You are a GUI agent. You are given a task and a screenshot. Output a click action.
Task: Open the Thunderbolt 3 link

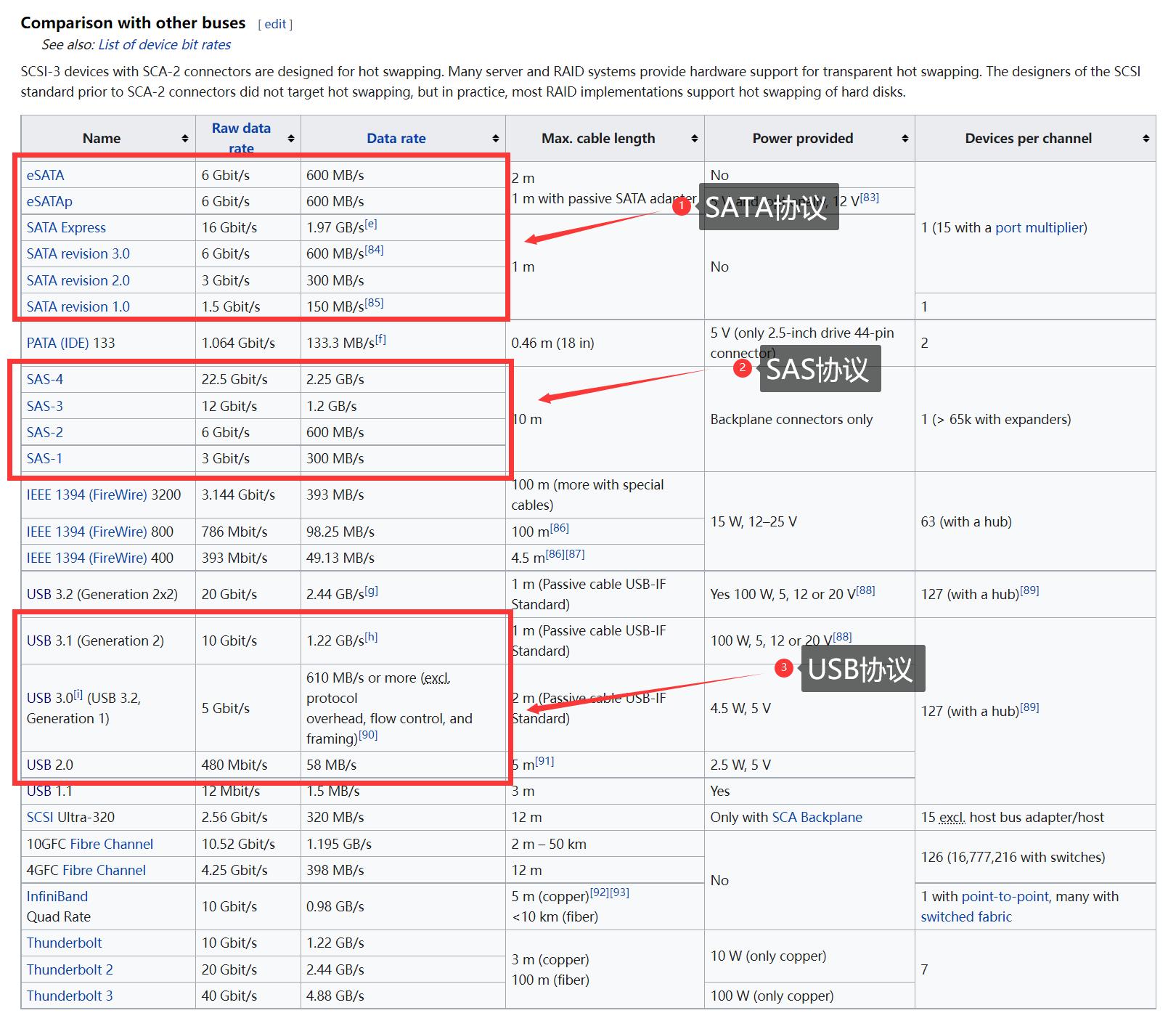coord(70,996)
